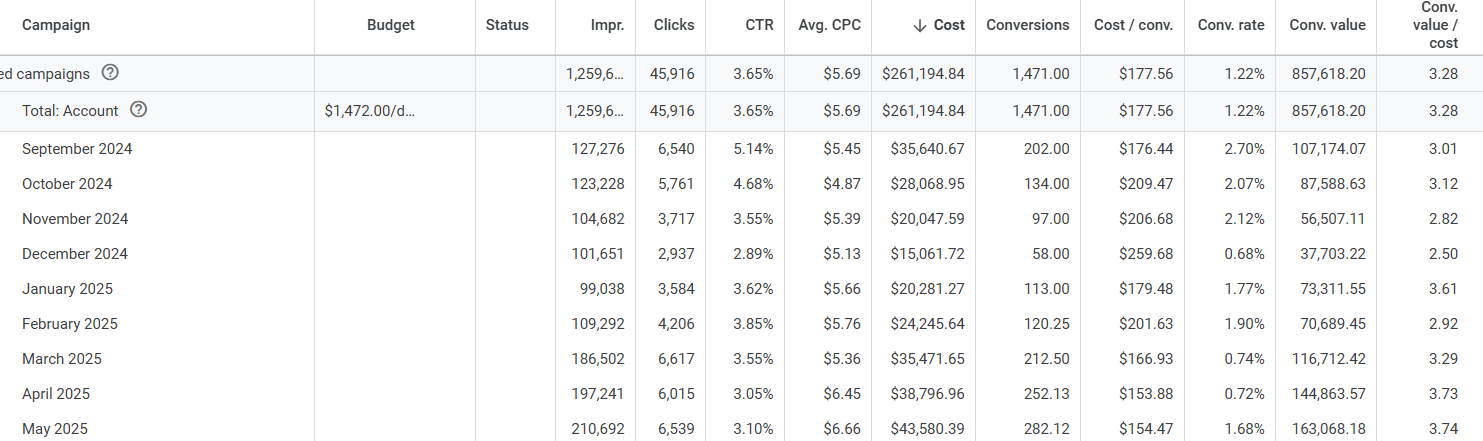Click the Conversions column header

pos(1027,25)
